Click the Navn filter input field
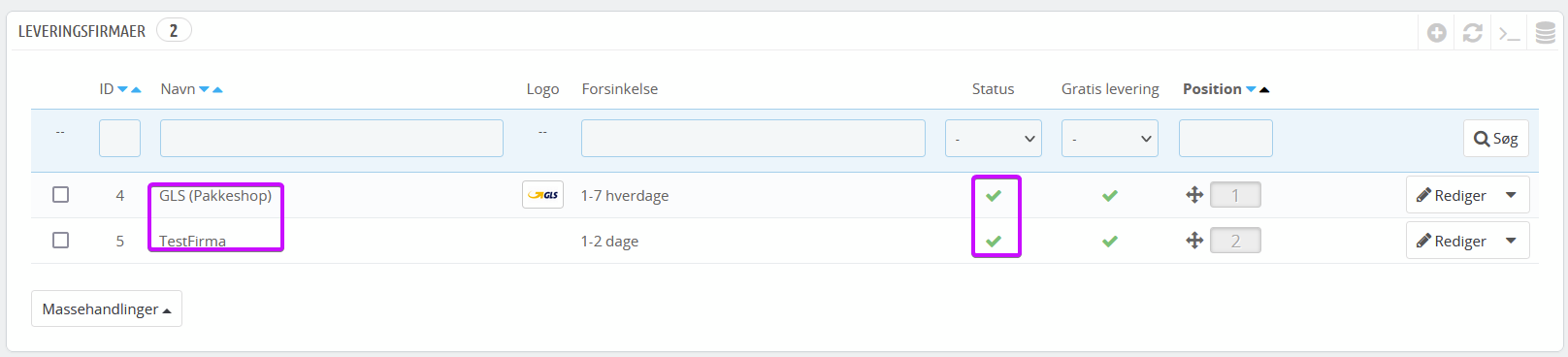This screenshot has width=1568, height=357. pyautogui.click(x=332, y=139)
